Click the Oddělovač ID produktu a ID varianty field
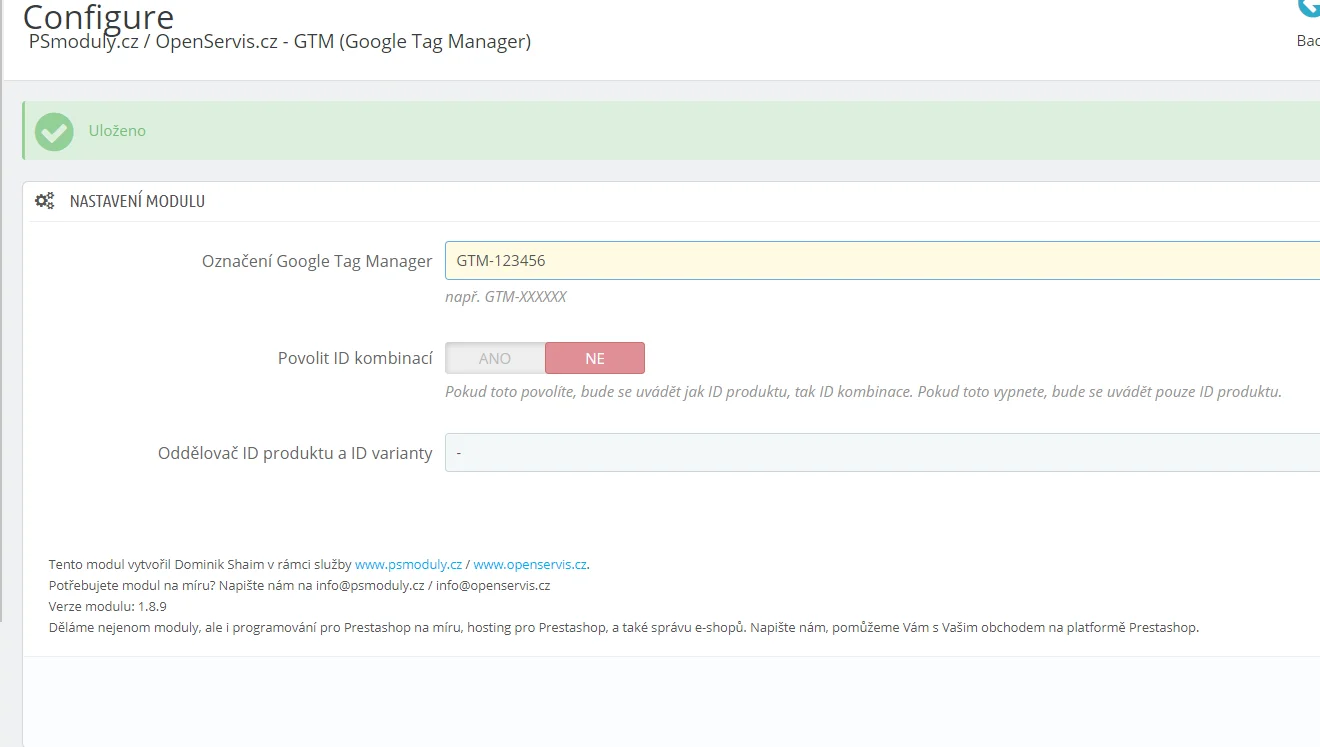The image size is (1320, 747). click(880, 453)
